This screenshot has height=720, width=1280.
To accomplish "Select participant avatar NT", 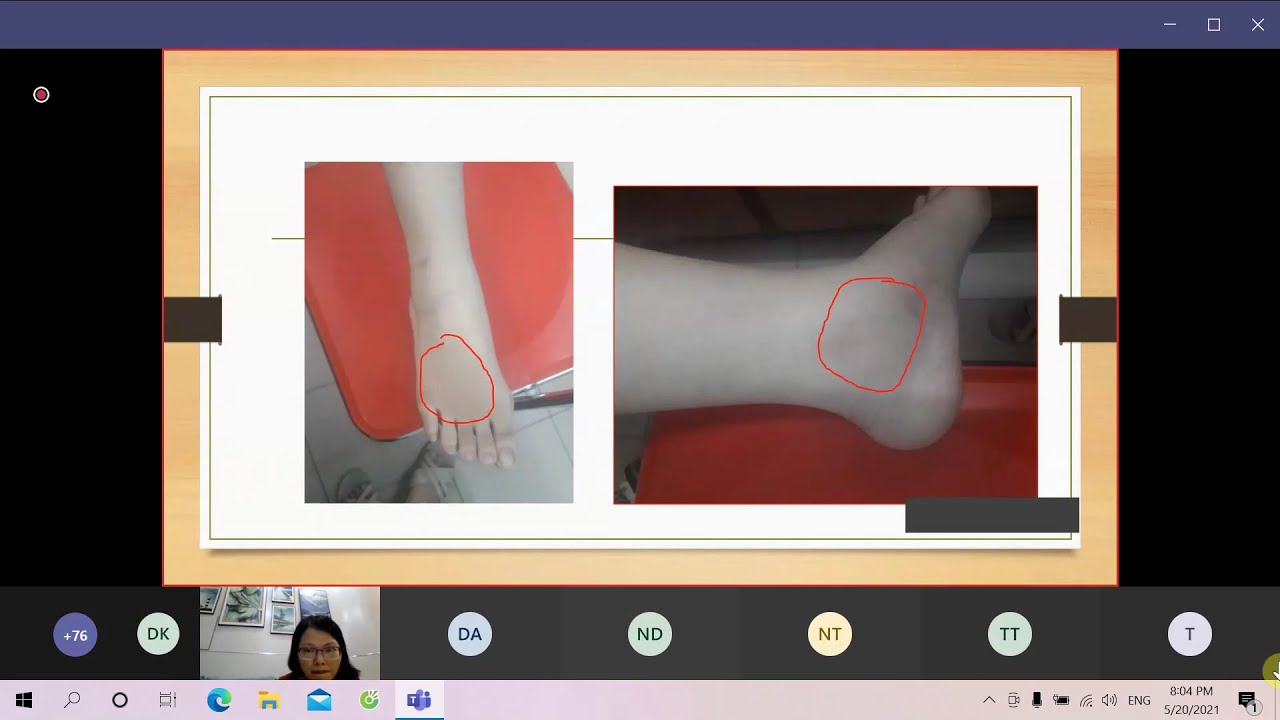I will pos(830,634).
